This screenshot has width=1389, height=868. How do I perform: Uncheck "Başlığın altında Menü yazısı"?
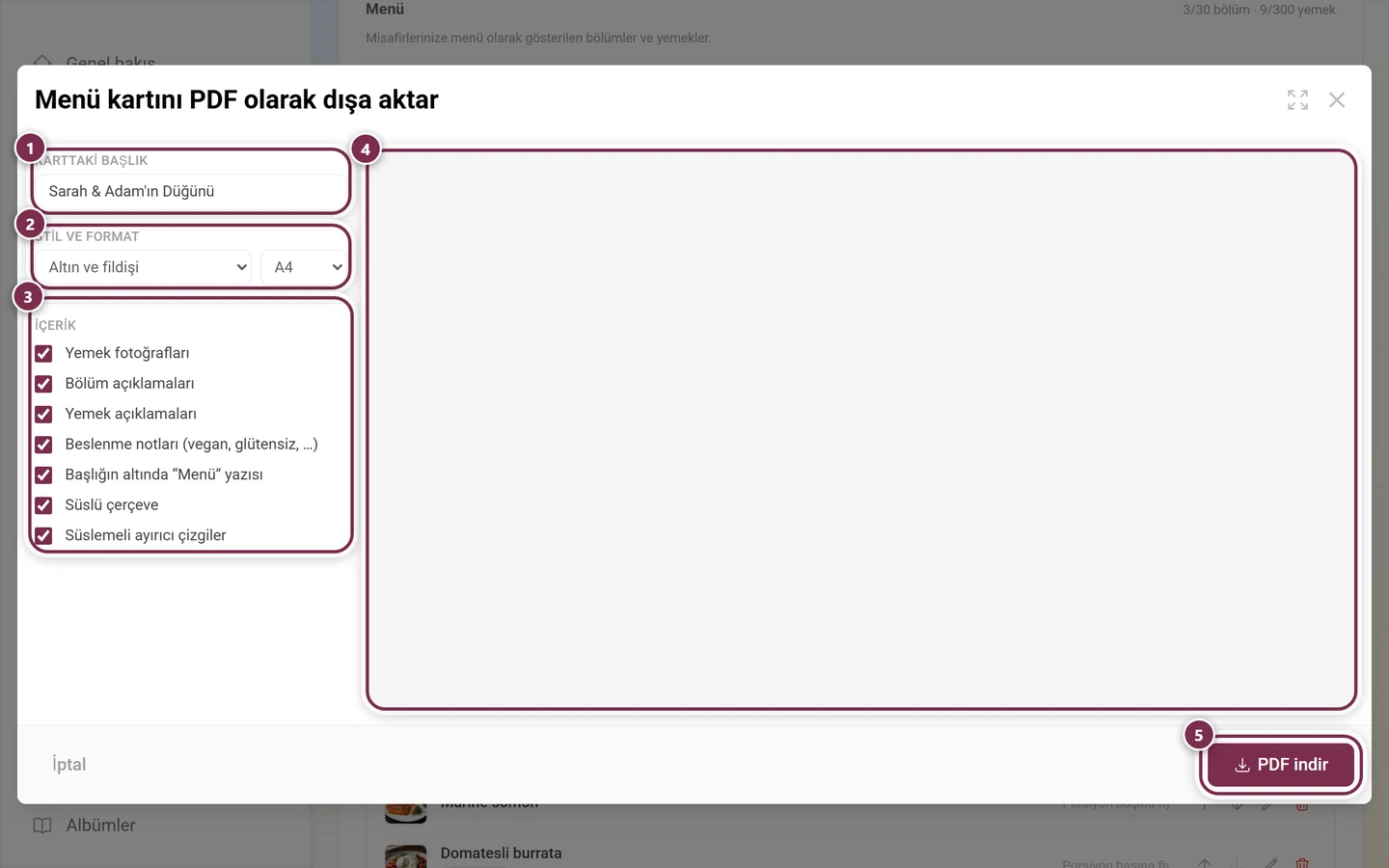tap(43, 475)
